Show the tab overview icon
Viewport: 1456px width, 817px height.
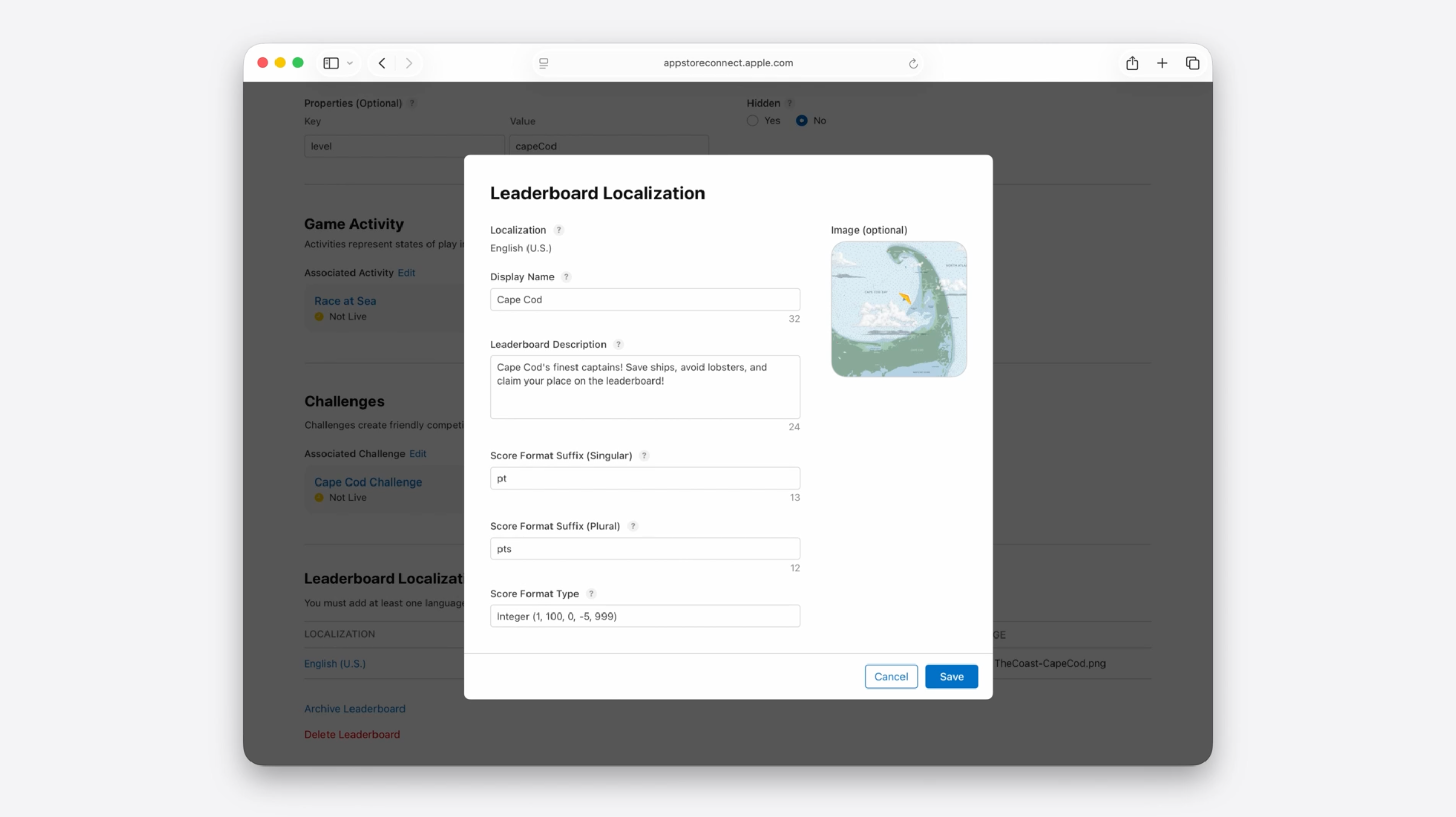[1192, 63]
